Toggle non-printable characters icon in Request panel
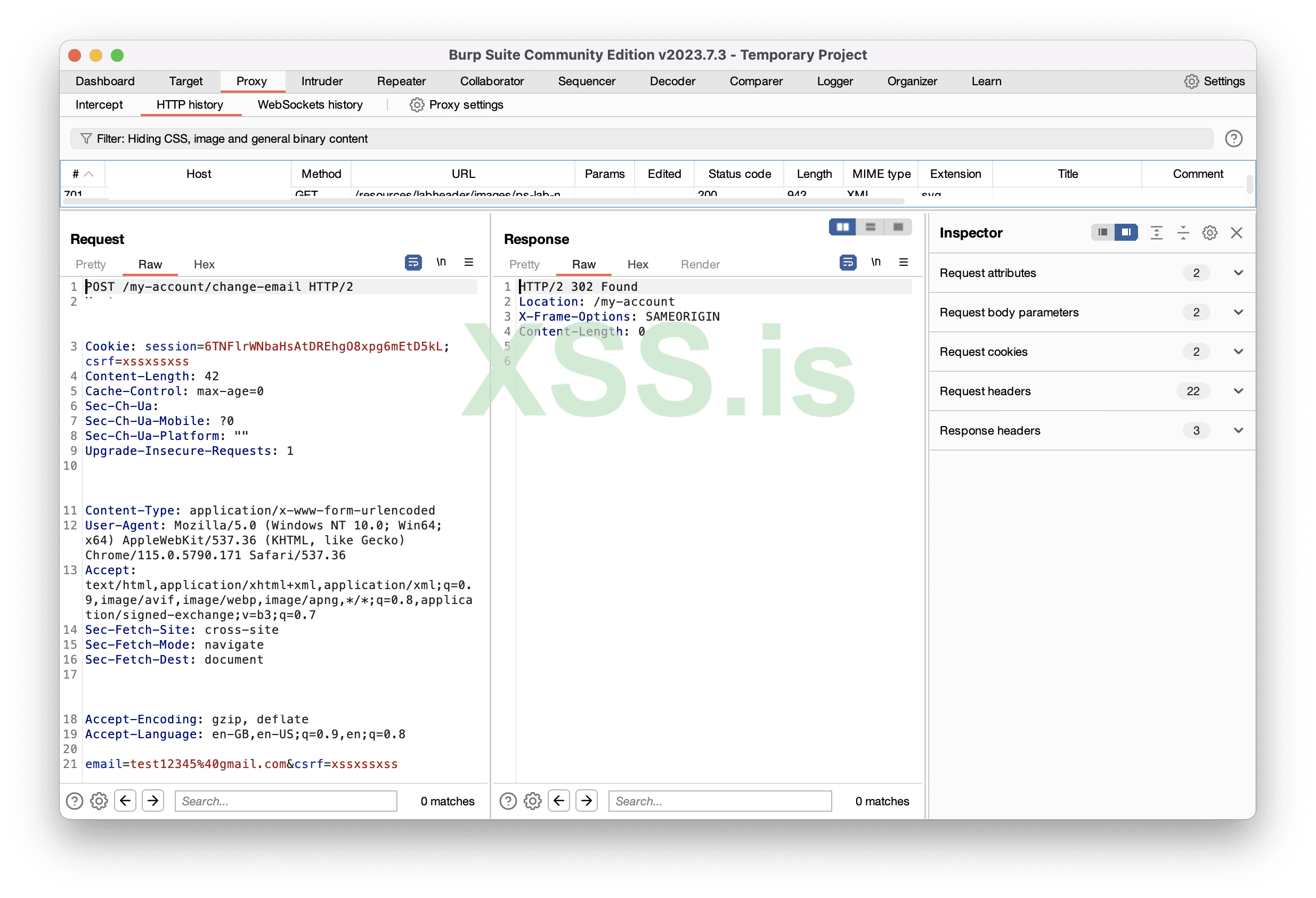 tap(441, 262)
